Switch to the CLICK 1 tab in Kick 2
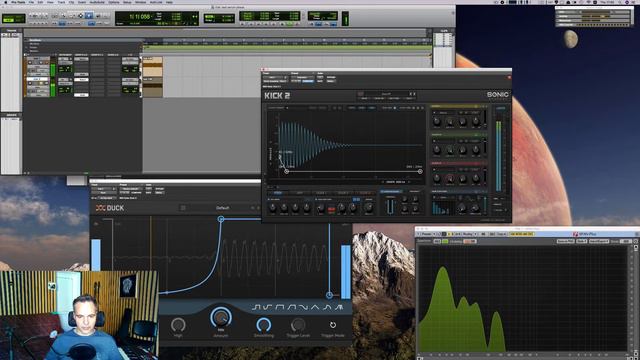Image resolution: width=640 pixels, height=360 pixels. 321,193
